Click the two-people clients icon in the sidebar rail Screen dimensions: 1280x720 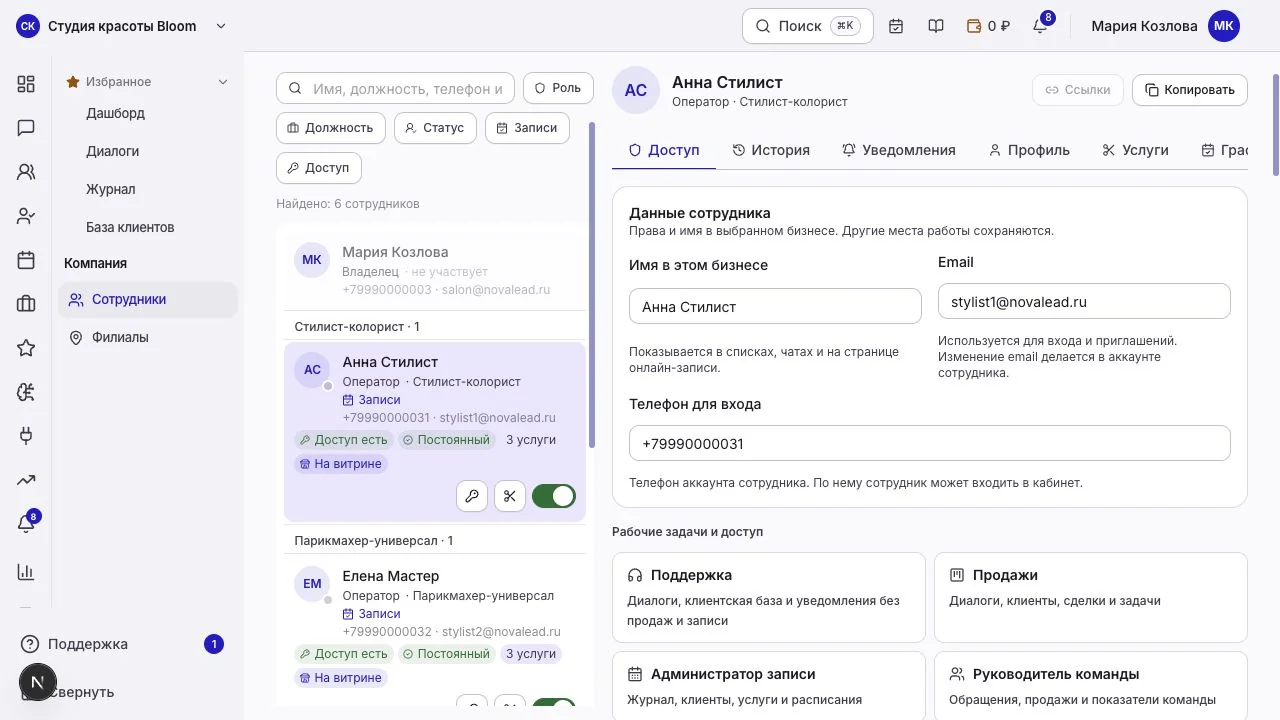[26, 172]
